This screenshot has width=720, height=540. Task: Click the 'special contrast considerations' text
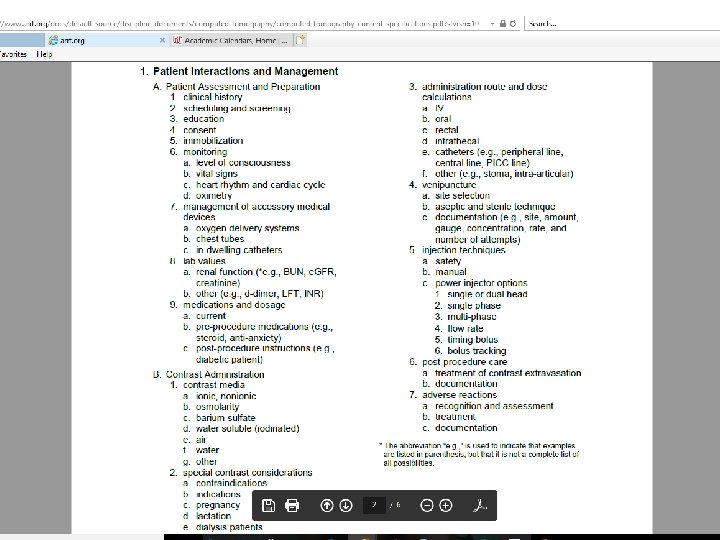[x=248, y=472]
